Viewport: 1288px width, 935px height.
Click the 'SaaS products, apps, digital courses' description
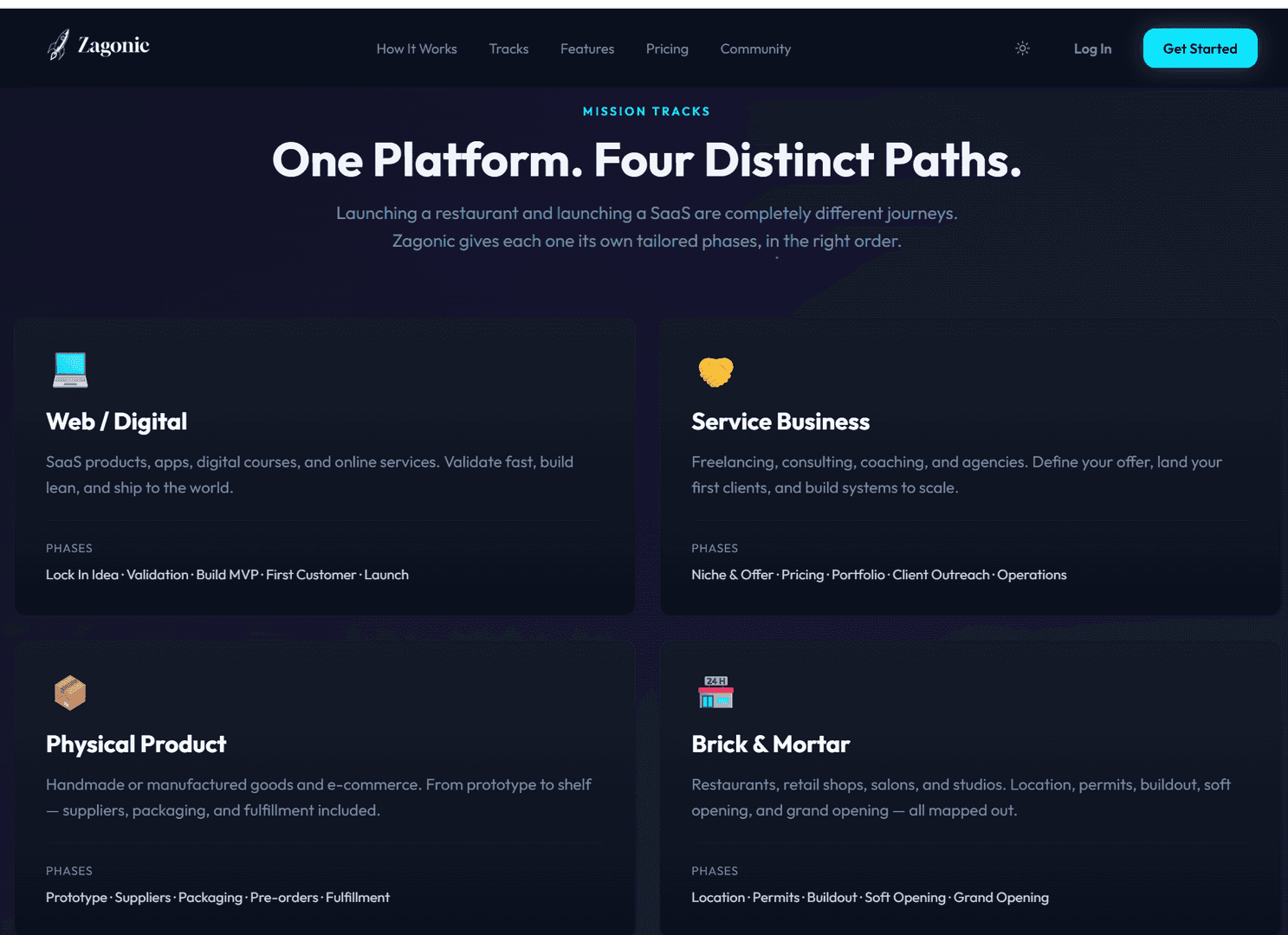pos(310,475)
